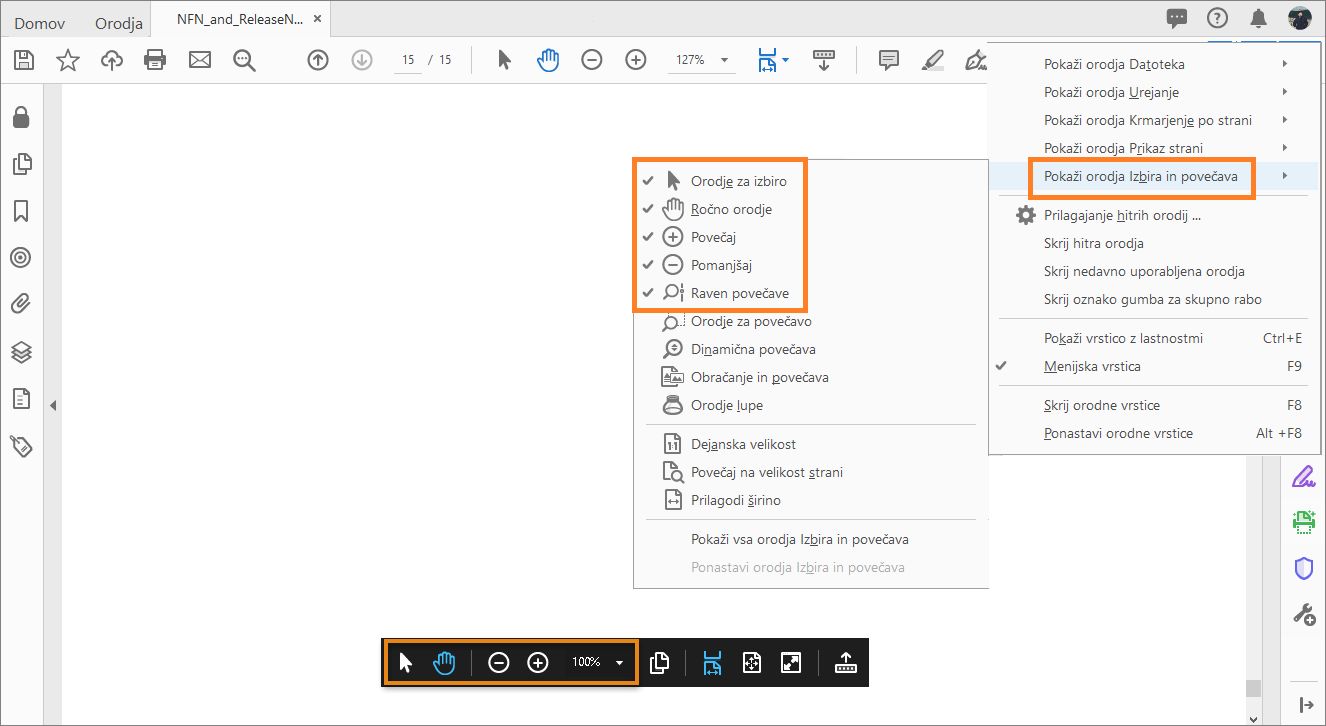Toggle the checked Menijska vrstica entry
This screenshot has height=726, width=1326.
(x=1154, y=366)
